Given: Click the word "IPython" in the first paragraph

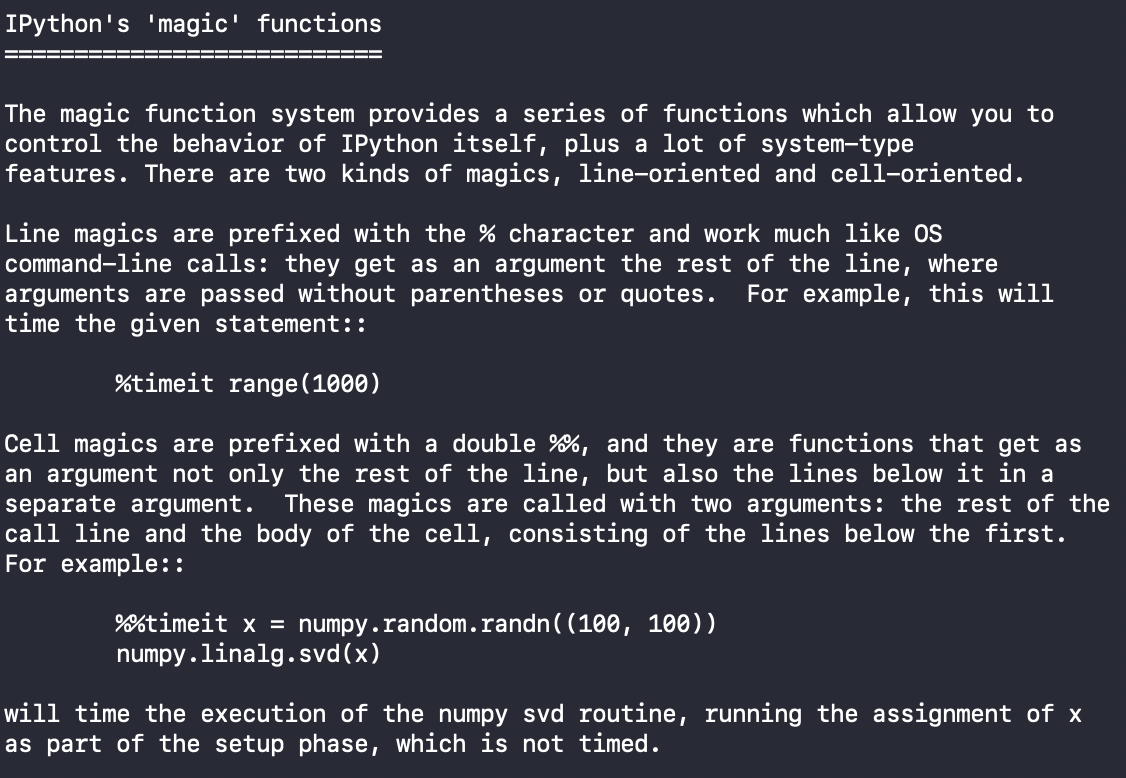Looking at the screenshot, I should point(389,144).
